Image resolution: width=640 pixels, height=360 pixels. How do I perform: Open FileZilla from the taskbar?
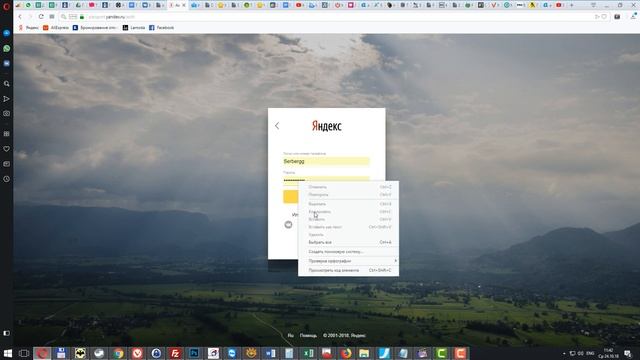point(175,353)
